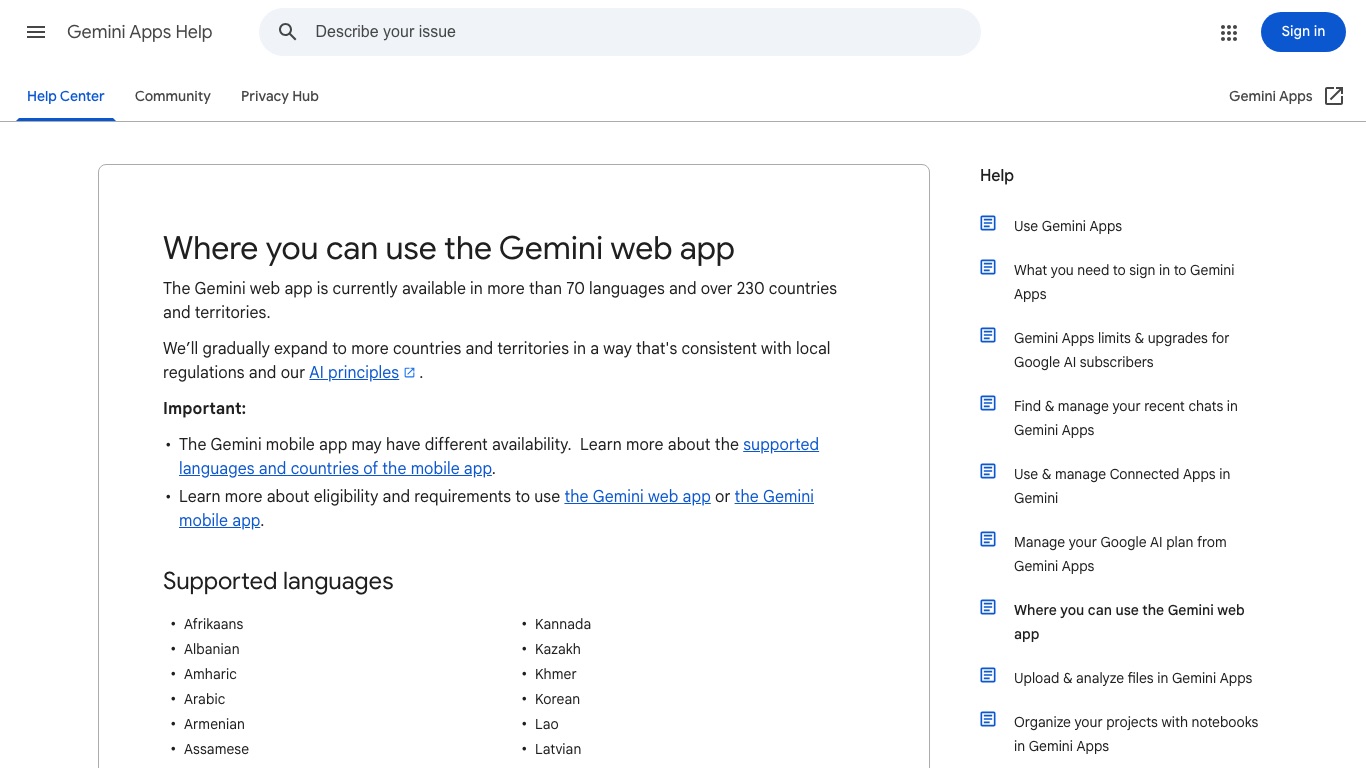
Task: Open Organize your projects with notebooks article
Action: [x=1136, y=734]
